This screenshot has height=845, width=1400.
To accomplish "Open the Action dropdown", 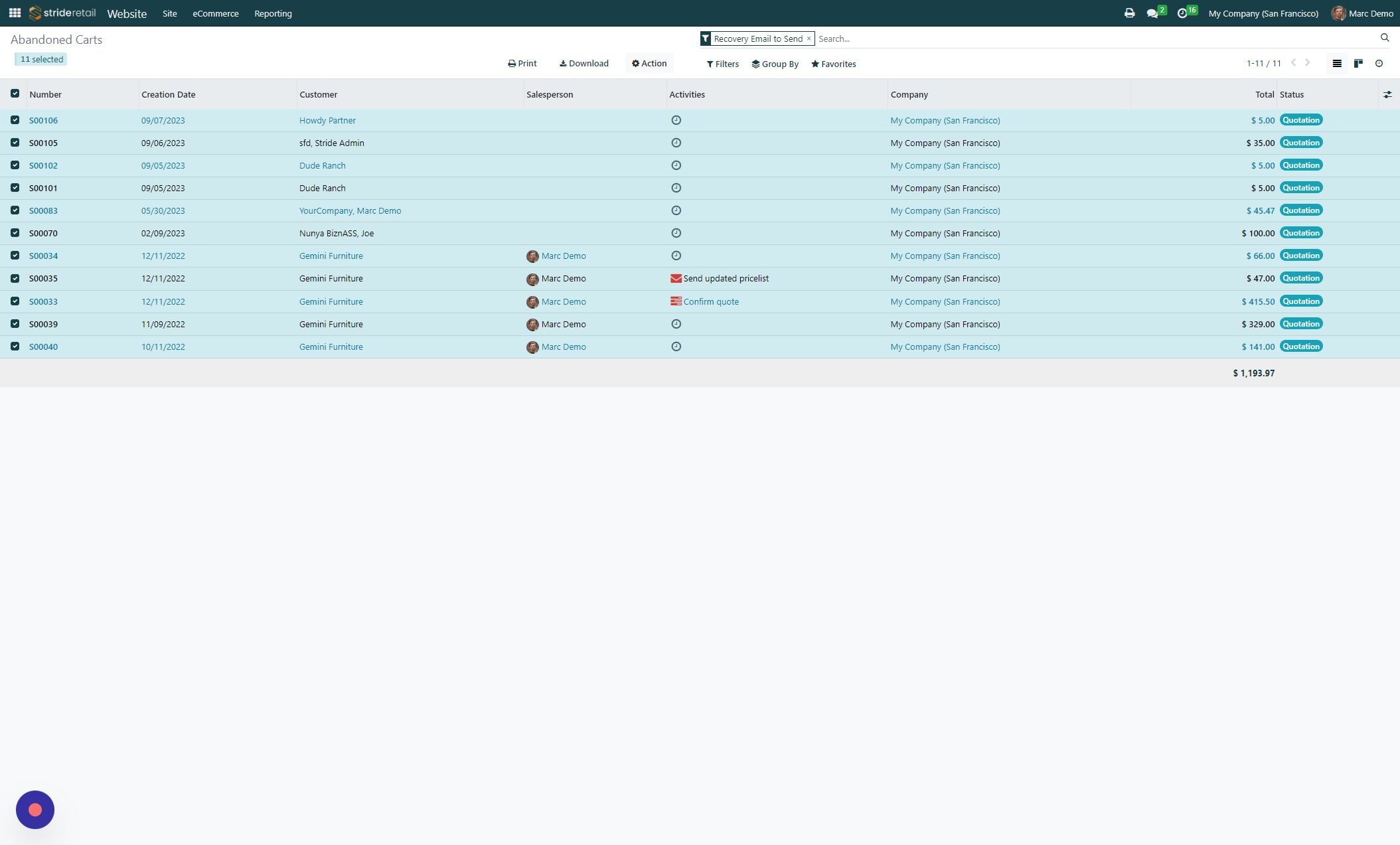I will point(649,63).
